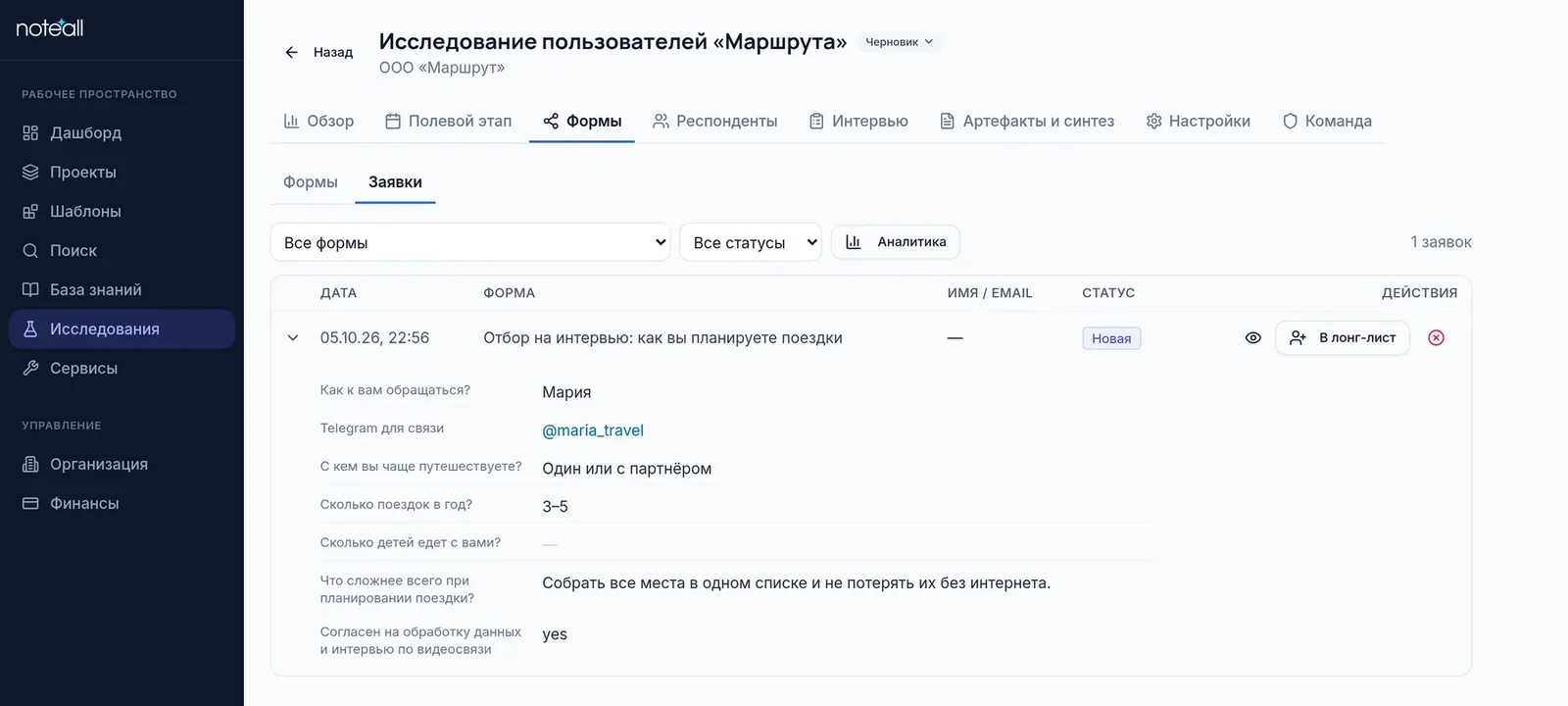Viewport: 1568px width, 706px height.
Task: Click the noteall logo
Action: pyautogui.click(x=50, y=27)
